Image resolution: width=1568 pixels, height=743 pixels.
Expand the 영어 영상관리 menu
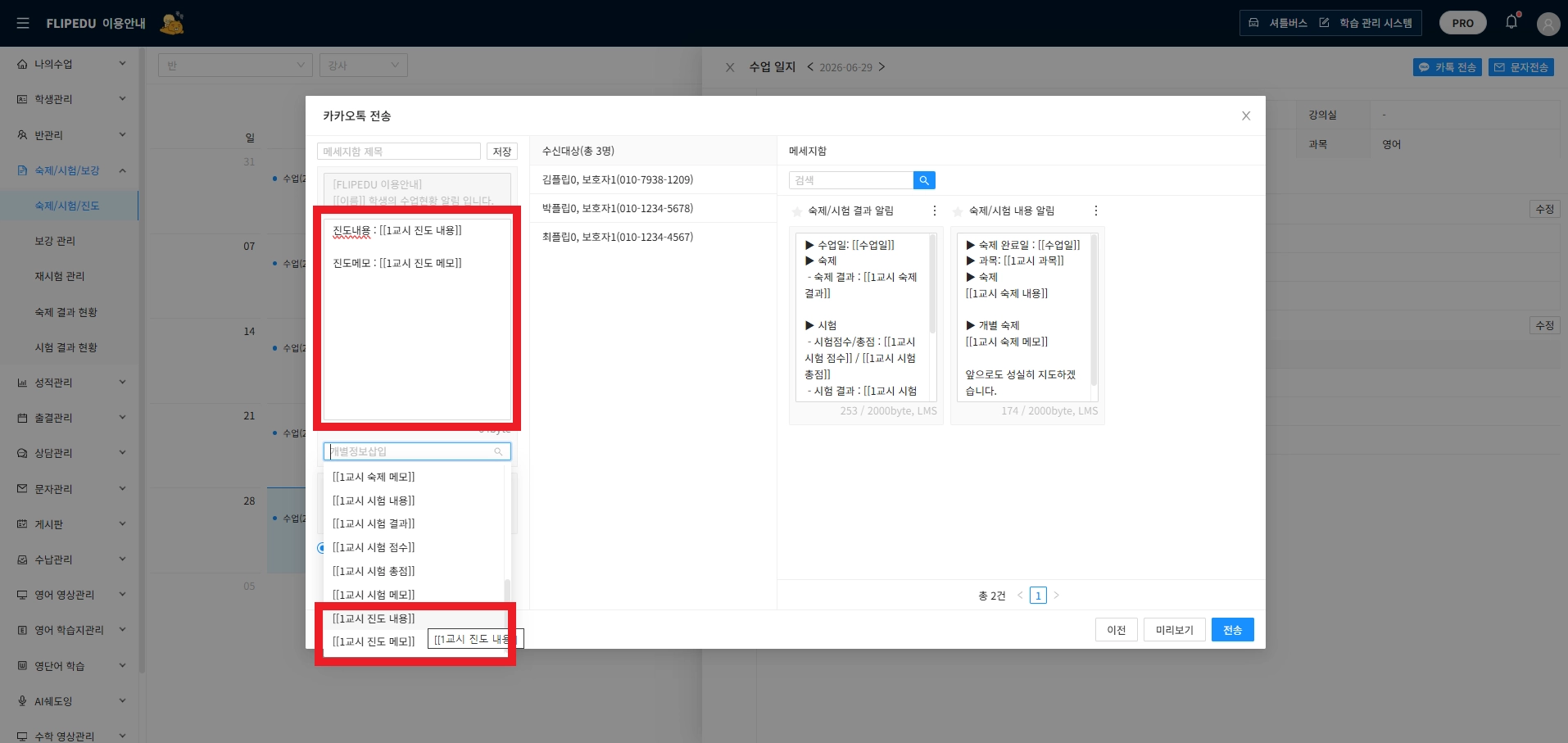tap(123, 594)
